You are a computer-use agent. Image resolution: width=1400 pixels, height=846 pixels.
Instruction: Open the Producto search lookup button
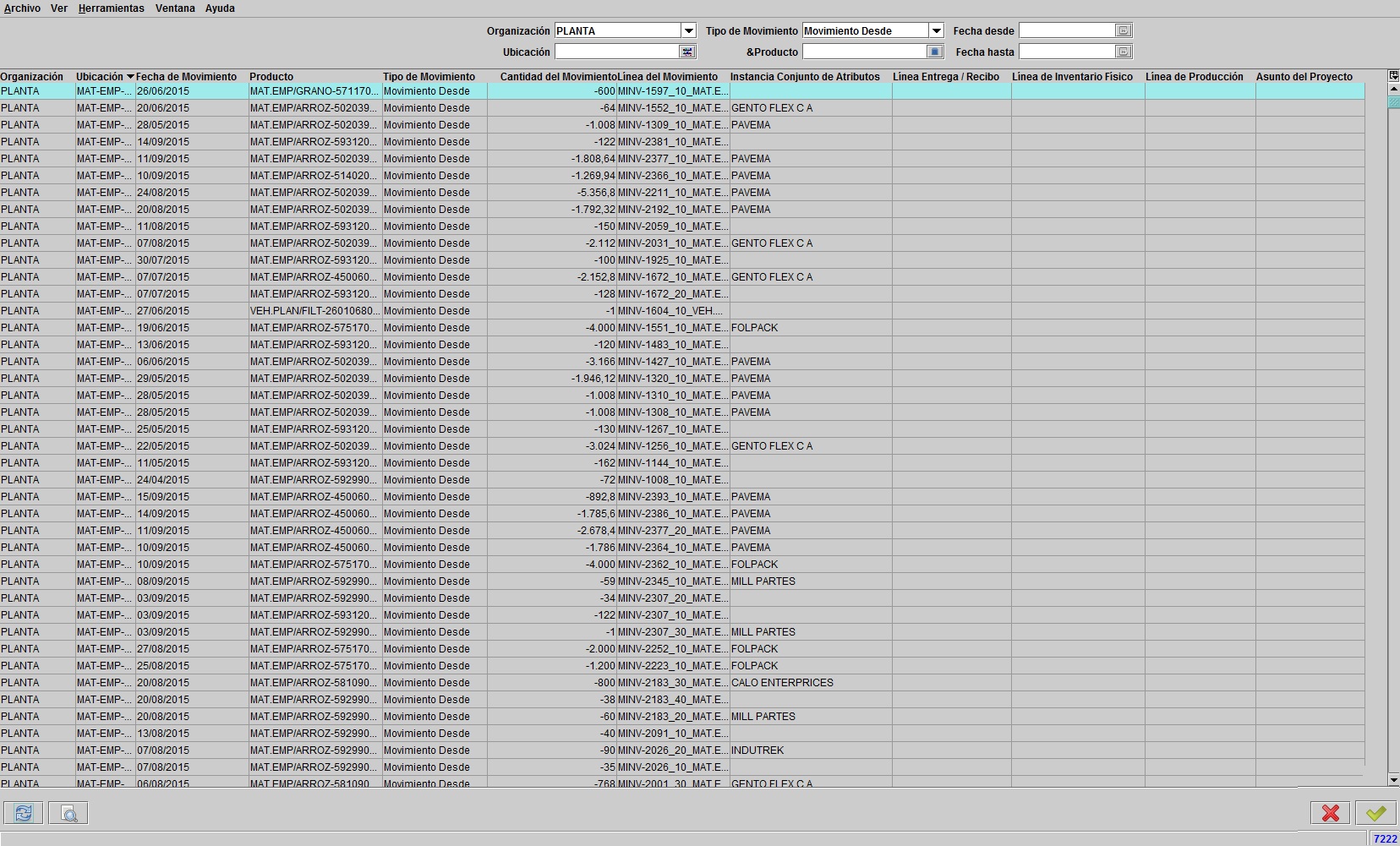(x=934, y=52)
